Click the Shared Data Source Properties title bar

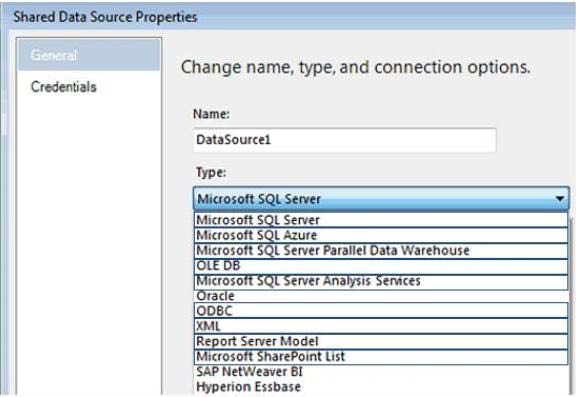click(x=288, y=17)
